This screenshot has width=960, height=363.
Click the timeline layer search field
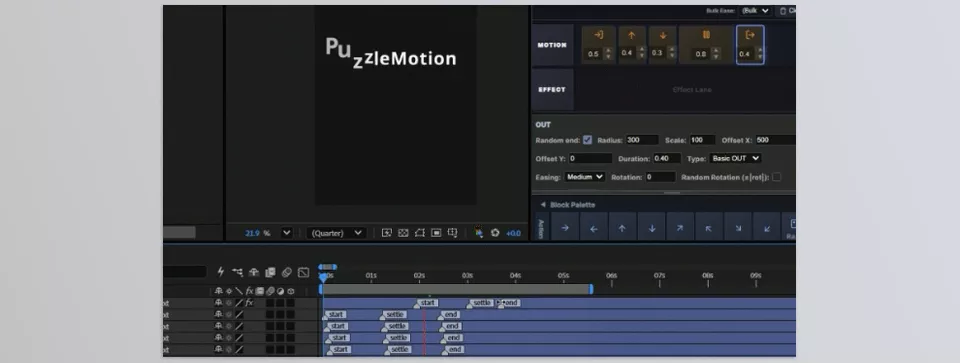point(184,272)
